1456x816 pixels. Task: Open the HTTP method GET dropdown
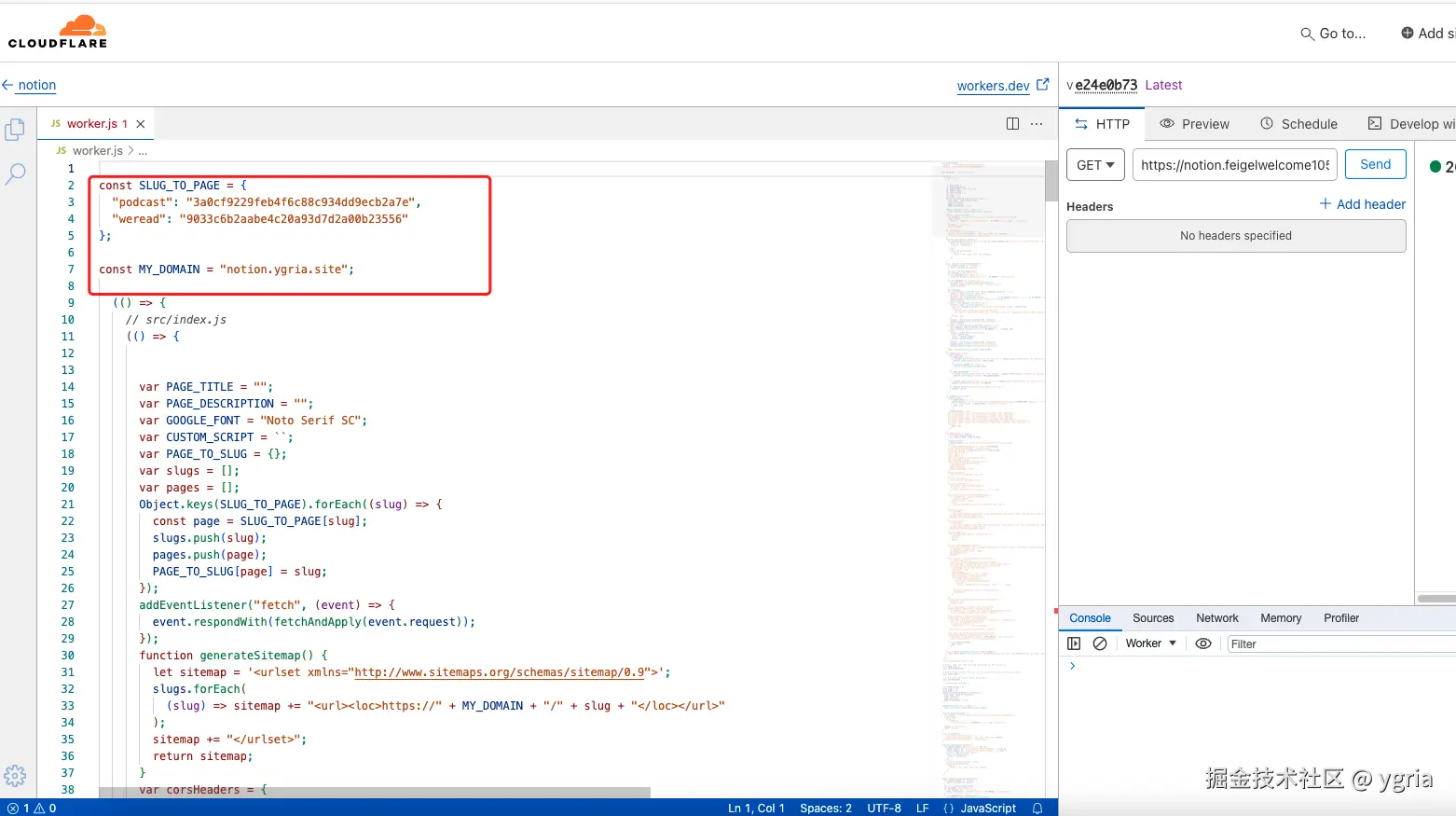1095,165
